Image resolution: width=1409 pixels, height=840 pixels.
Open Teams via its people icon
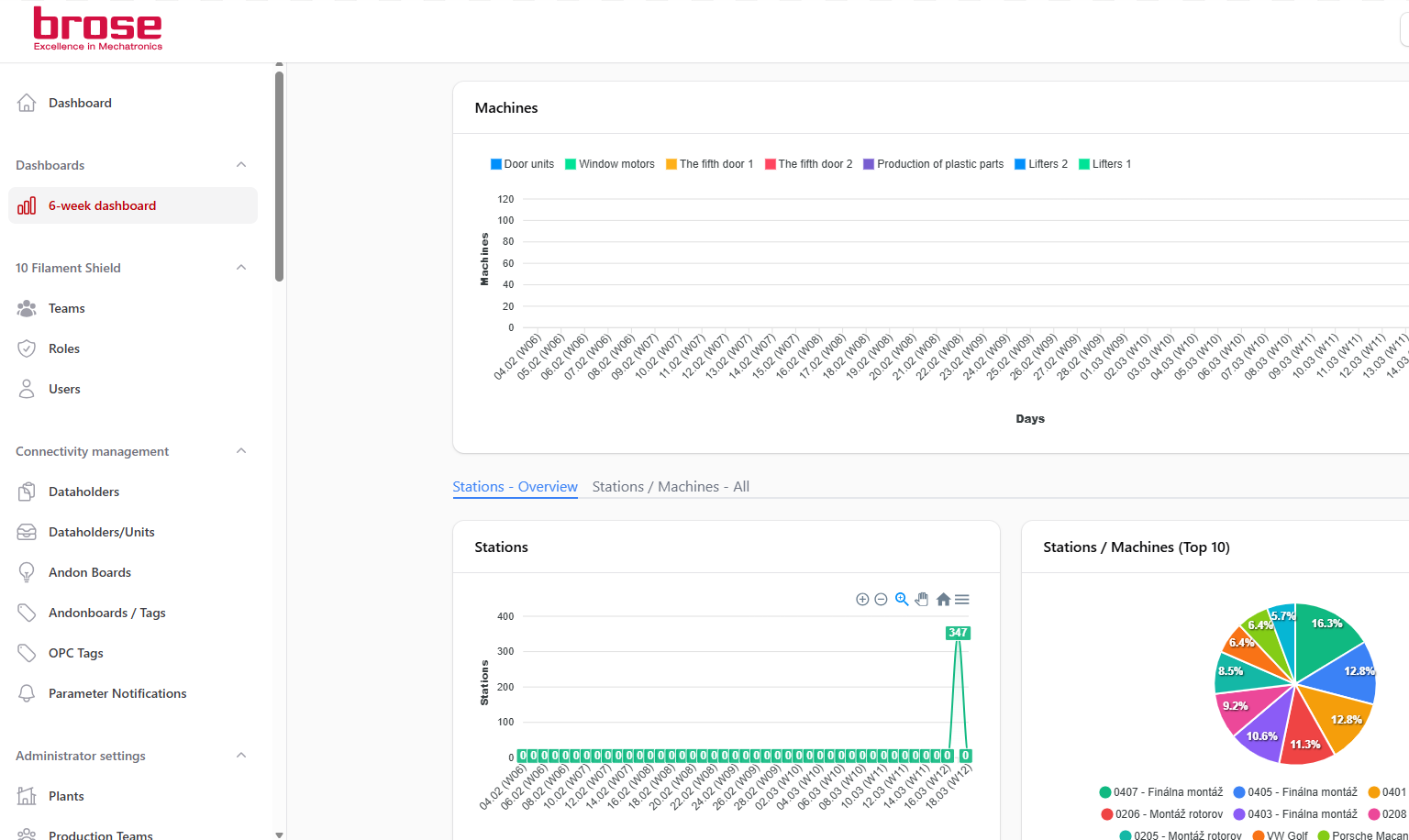click(27, 308)
